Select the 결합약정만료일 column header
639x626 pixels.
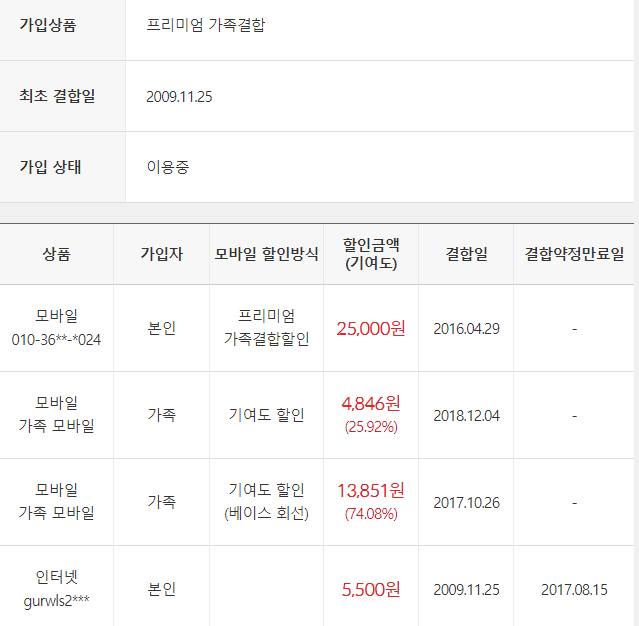tap(574, 254)
